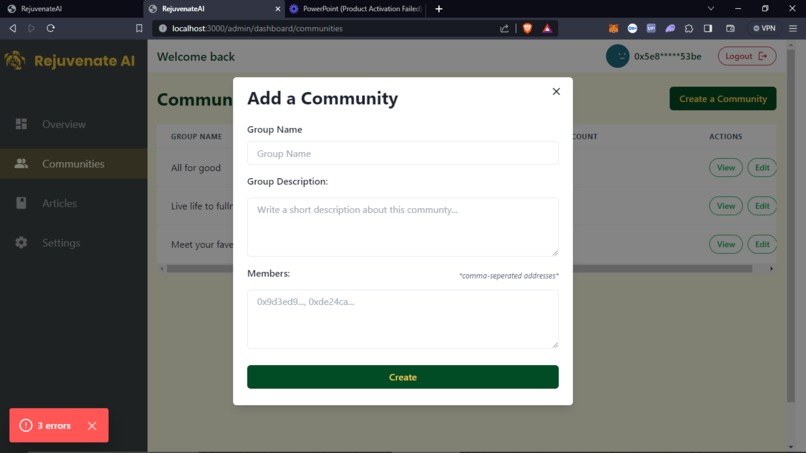Click the Create button in the modal
806x453 pixels.
pos(402,377)
